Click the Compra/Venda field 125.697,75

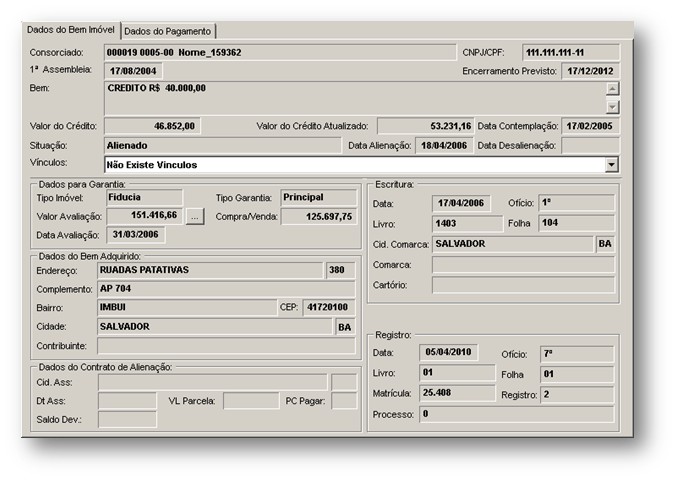[x=319, y=216]
